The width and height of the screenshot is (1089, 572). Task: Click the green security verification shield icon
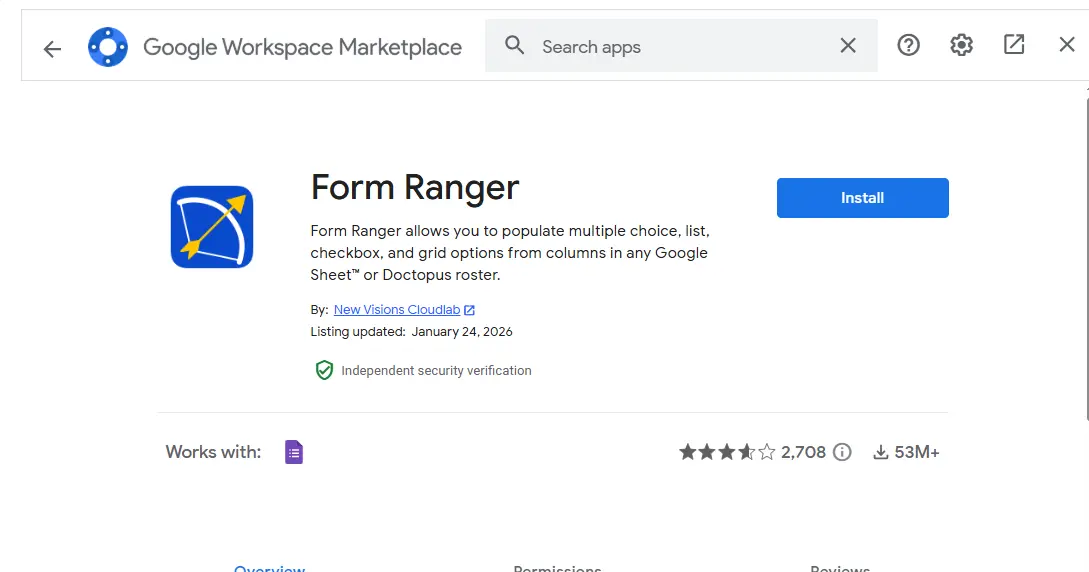pyautogui.click(x=324, y=370)
